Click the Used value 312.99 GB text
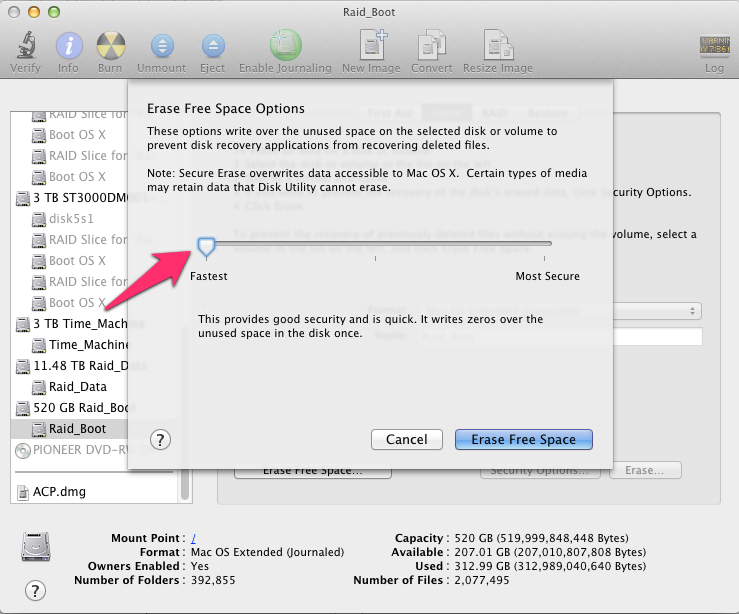The width and height of the screenshot is (739, 614). [x=550, y=566]
